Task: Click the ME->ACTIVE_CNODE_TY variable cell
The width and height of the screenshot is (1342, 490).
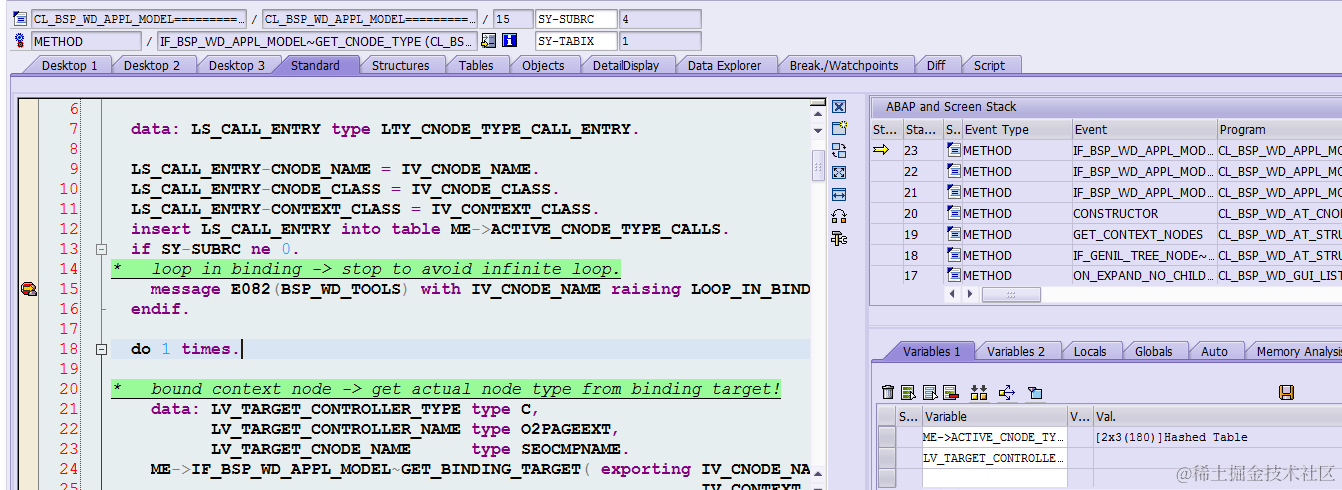Action: click(x=995, y=437)
